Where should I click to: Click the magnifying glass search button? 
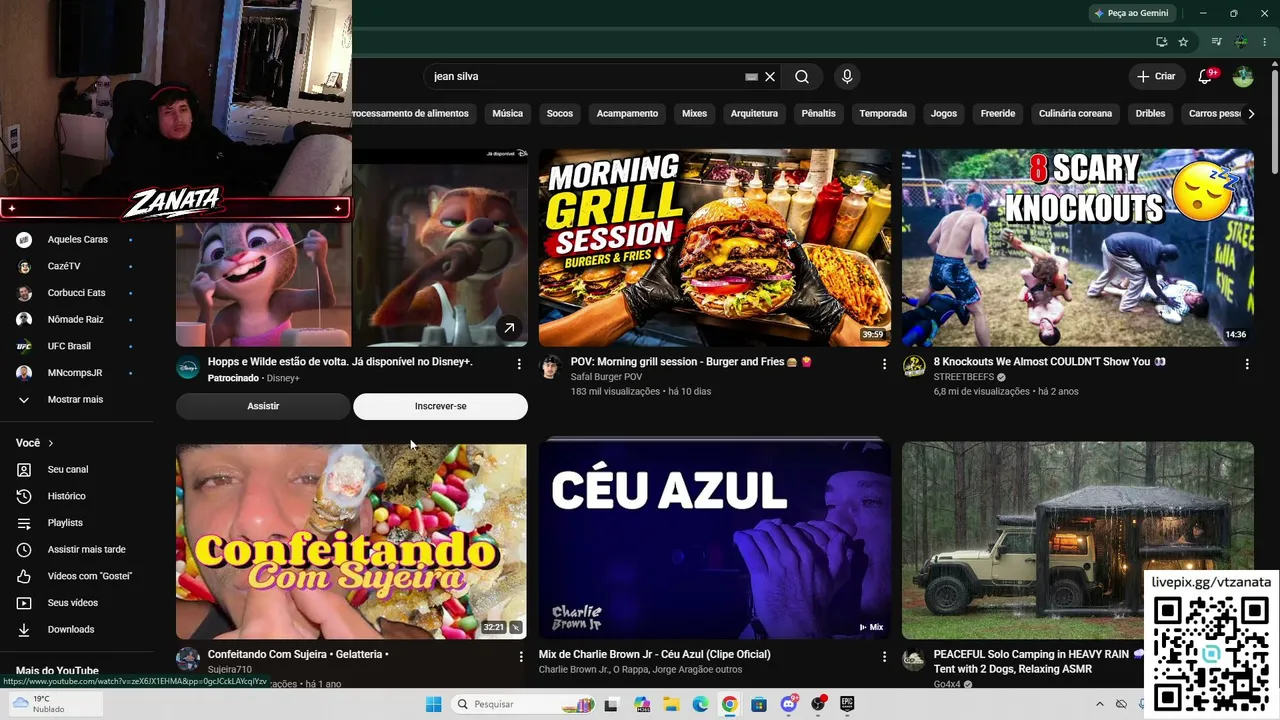[x=802, y=77]
